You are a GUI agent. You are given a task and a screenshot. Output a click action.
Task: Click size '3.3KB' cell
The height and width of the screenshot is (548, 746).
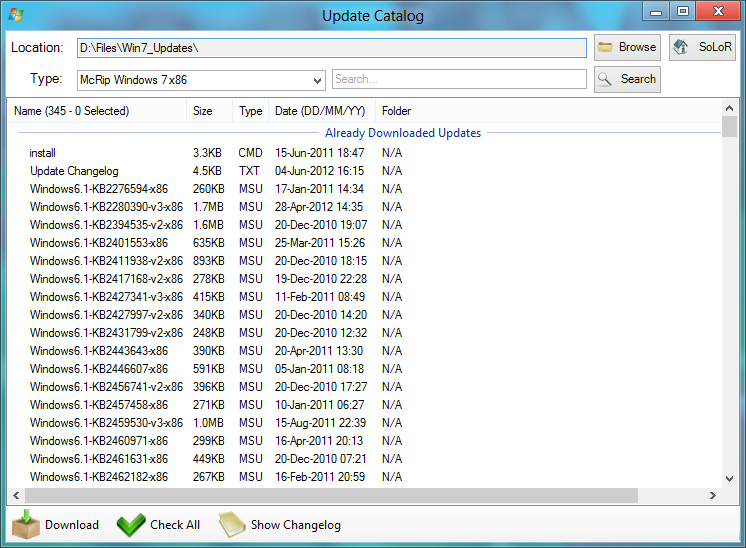tap(207, 153)
